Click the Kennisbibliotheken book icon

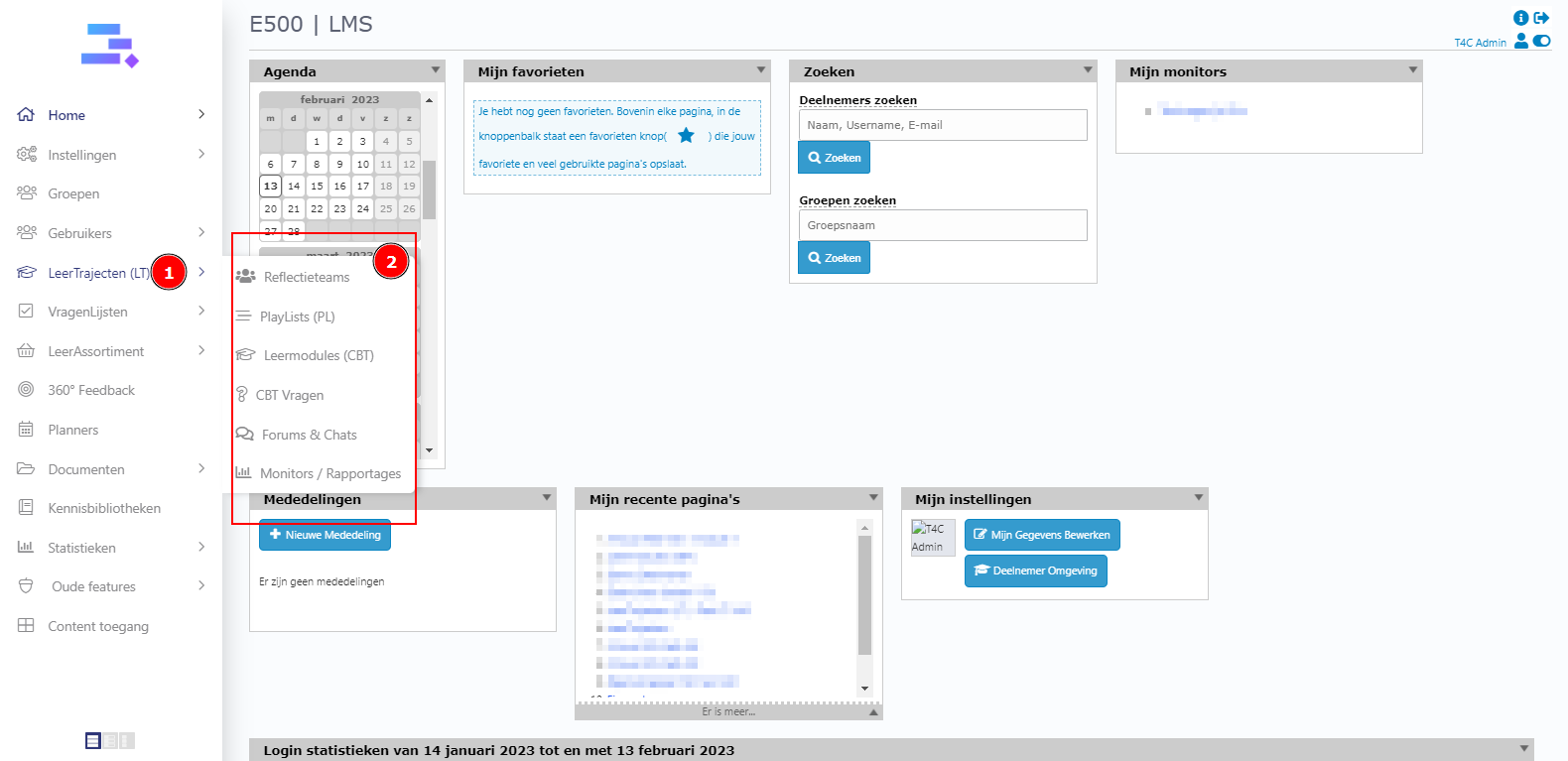[x=27, y=508]
